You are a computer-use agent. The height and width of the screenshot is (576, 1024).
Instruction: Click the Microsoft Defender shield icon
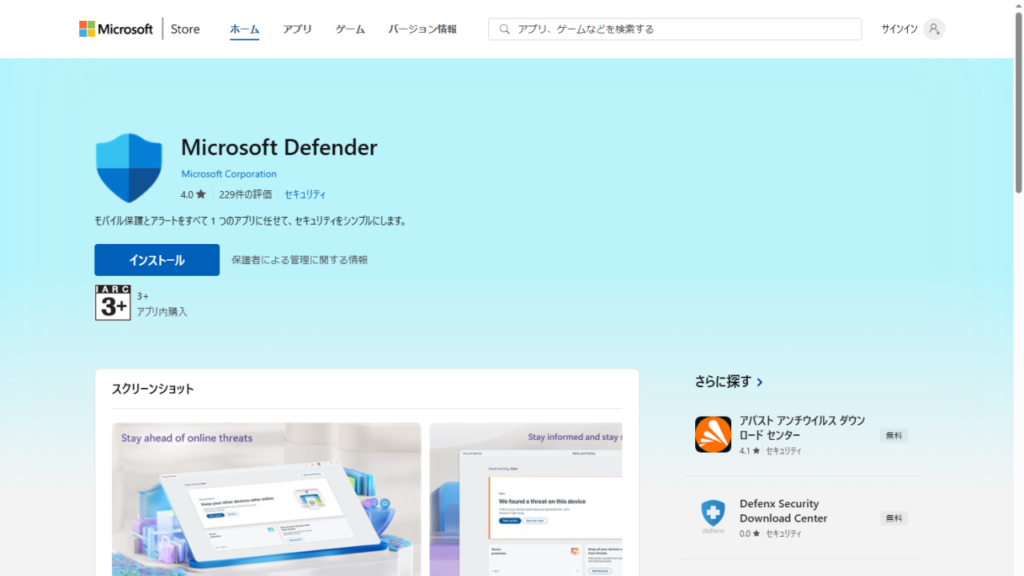[x=129, y=168]
